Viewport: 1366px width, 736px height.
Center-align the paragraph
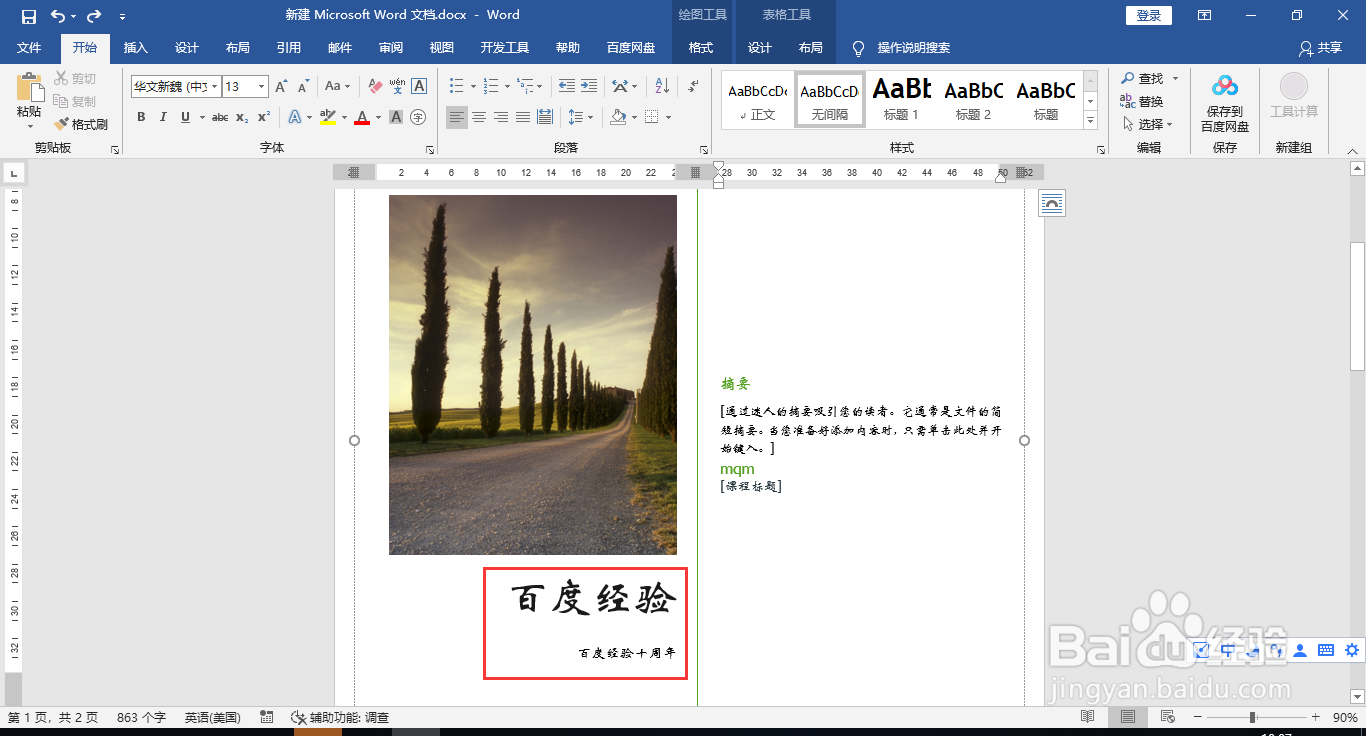pyautogui.click(x=479, y=117)
